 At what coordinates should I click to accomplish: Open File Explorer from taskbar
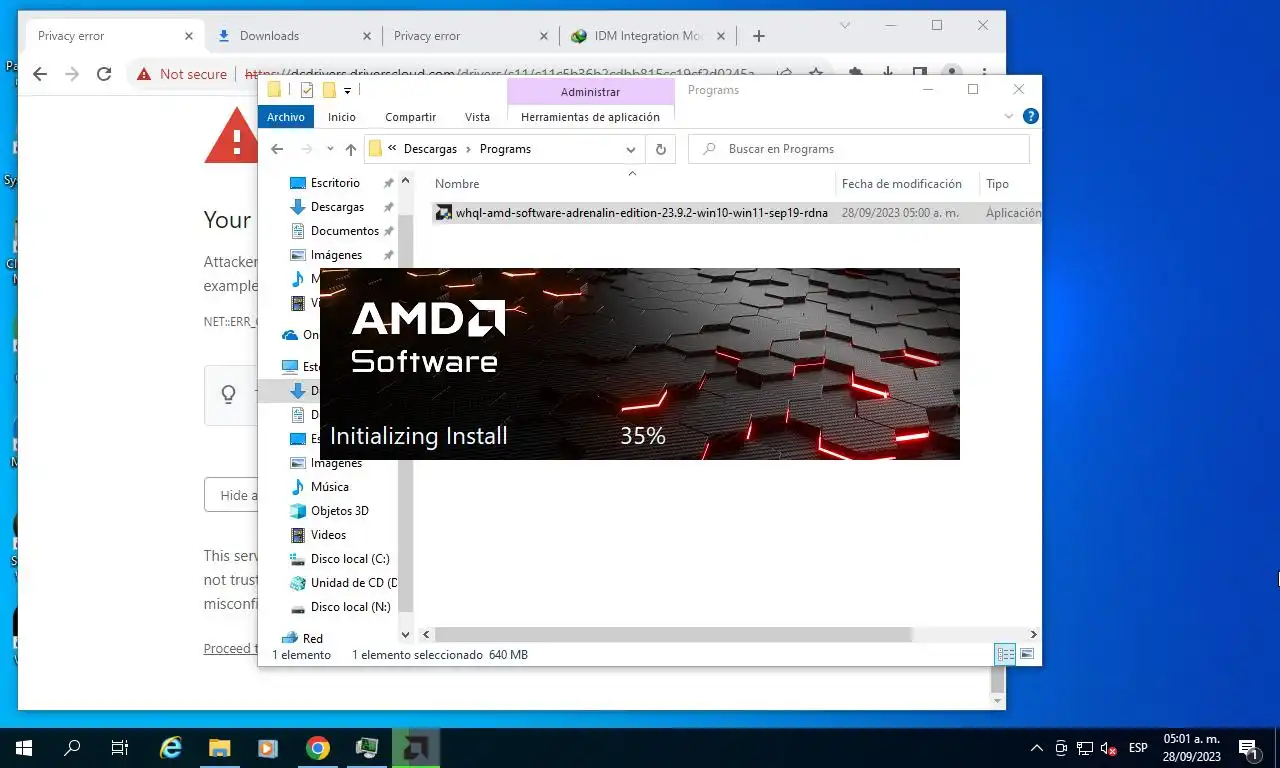pyautogui.click(x=219, y=748)
